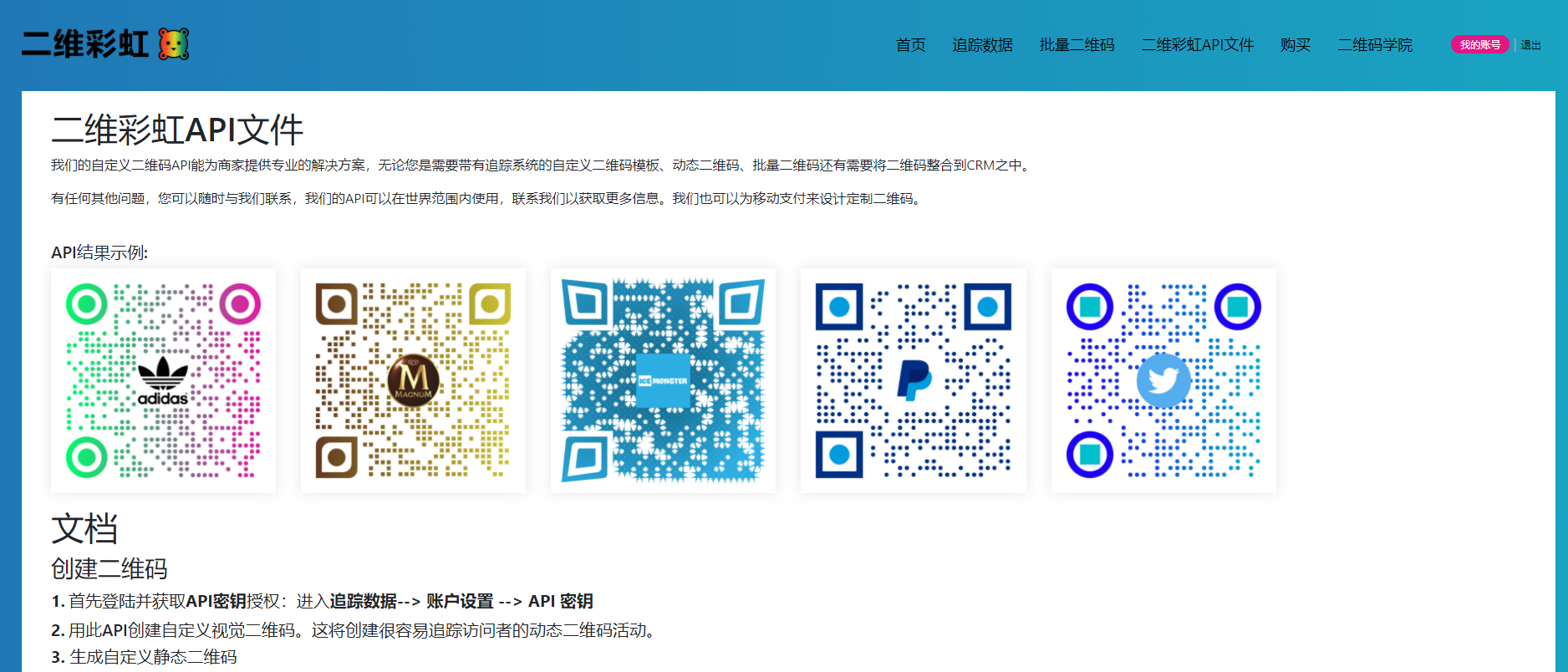Click the 退出 logout link
This screenshot has width=1568, height=672.
click(x=1530, y=45)
